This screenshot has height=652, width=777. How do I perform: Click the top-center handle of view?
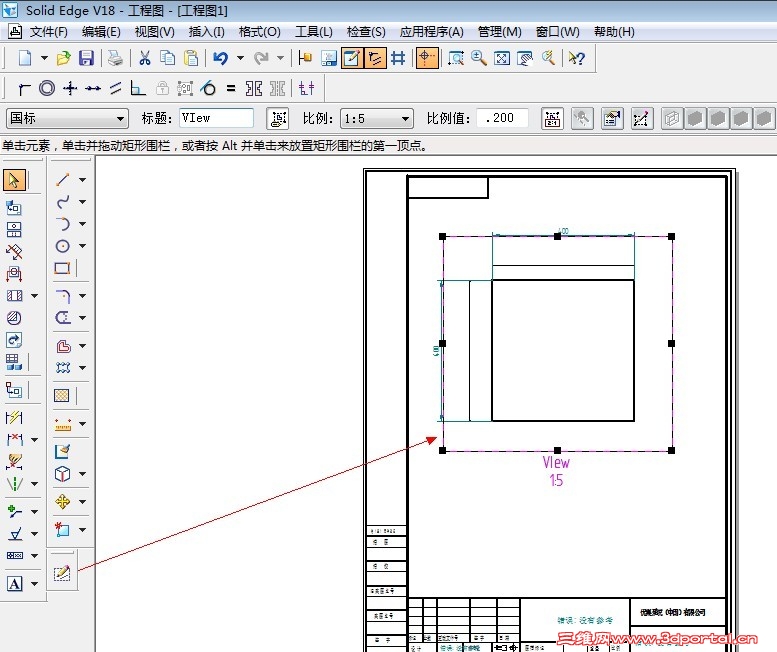tap(557, 236)
